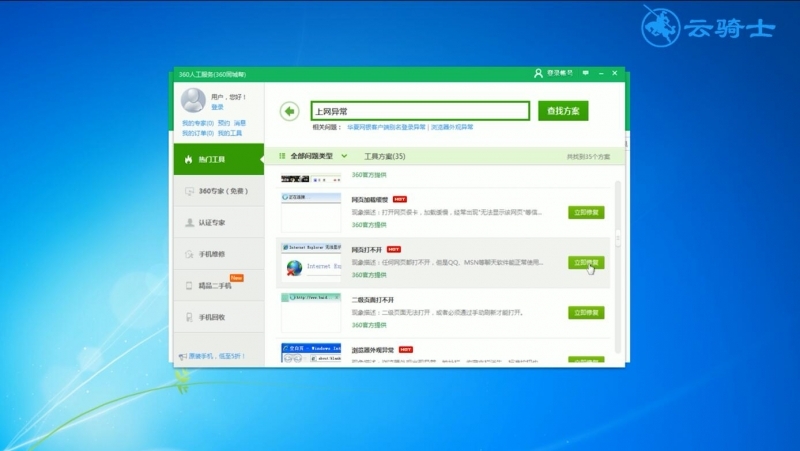Click the 浏览器外观异常 thumbnail image
The image size is (800, 451).
click(311, 353)
